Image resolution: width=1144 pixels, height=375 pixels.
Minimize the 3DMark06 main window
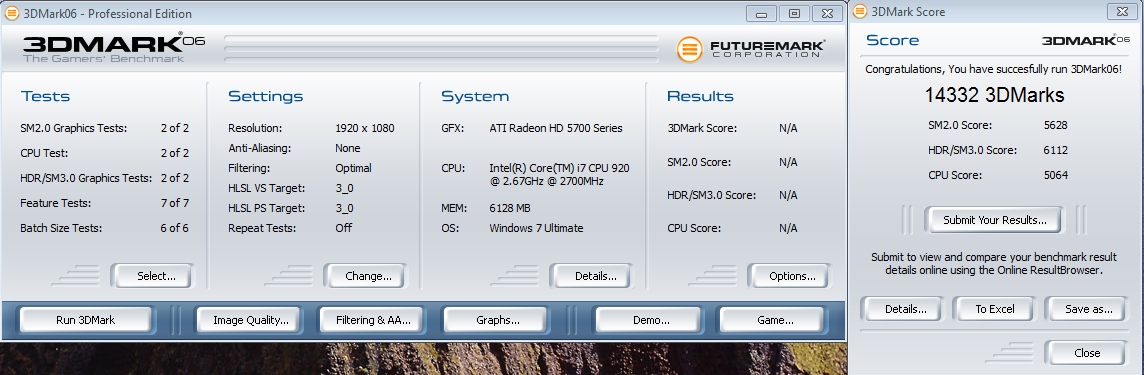click(761, 14)
